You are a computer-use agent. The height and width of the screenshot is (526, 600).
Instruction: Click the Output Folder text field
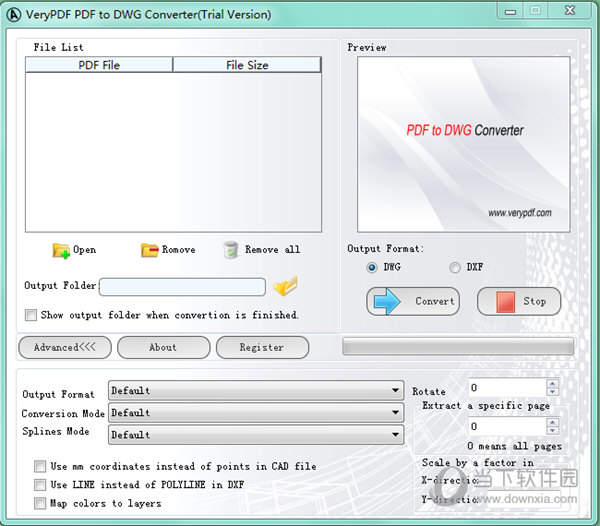coord(183,287)
